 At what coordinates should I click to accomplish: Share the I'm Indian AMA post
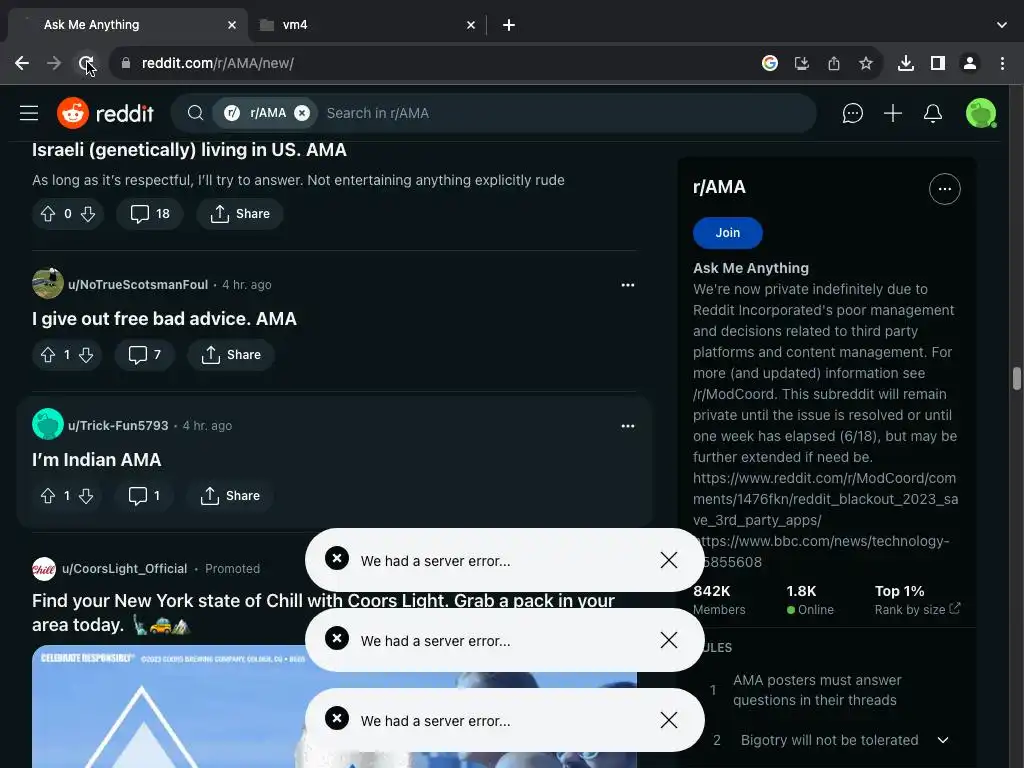(x=230, y=496)
